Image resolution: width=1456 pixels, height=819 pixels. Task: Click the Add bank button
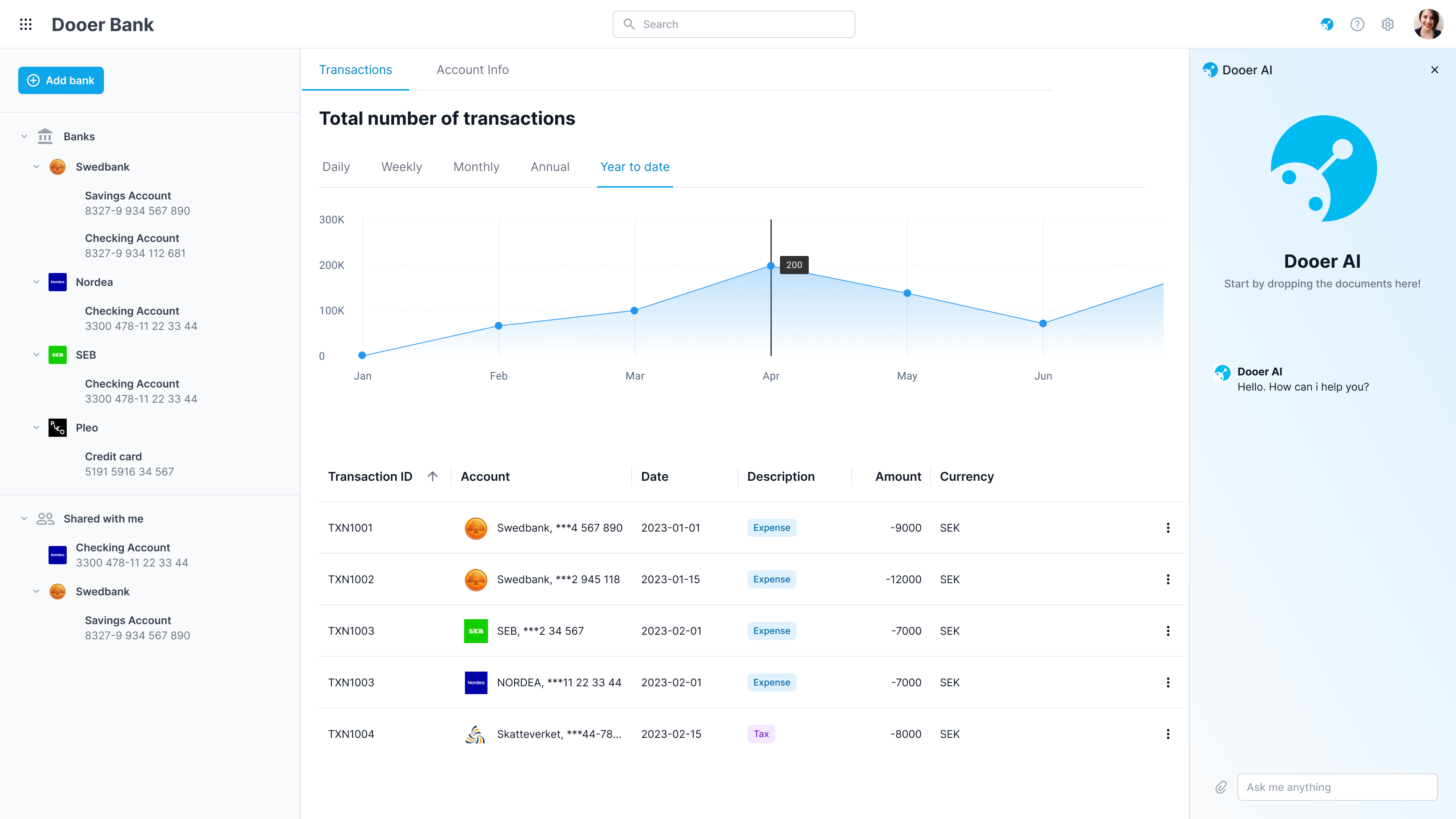tap(61, 80)
